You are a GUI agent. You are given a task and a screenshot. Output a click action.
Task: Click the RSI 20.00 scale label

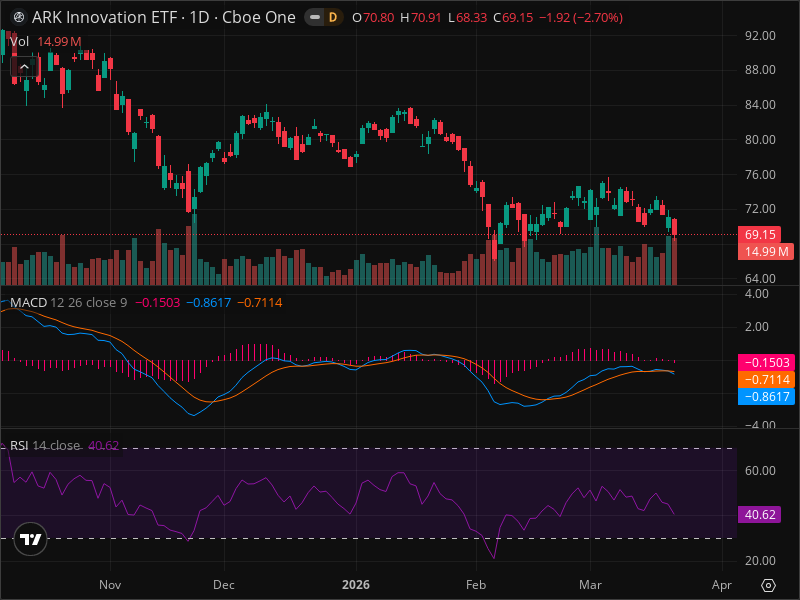(x=760, y=561)
